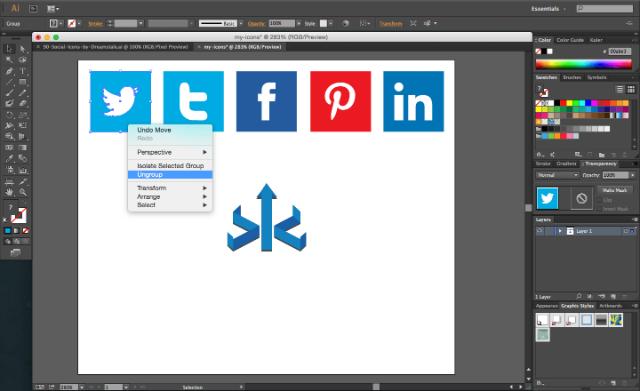Open the Color Guide panel tab
This screenshot has width=640, height=391.
pos(570,40)
